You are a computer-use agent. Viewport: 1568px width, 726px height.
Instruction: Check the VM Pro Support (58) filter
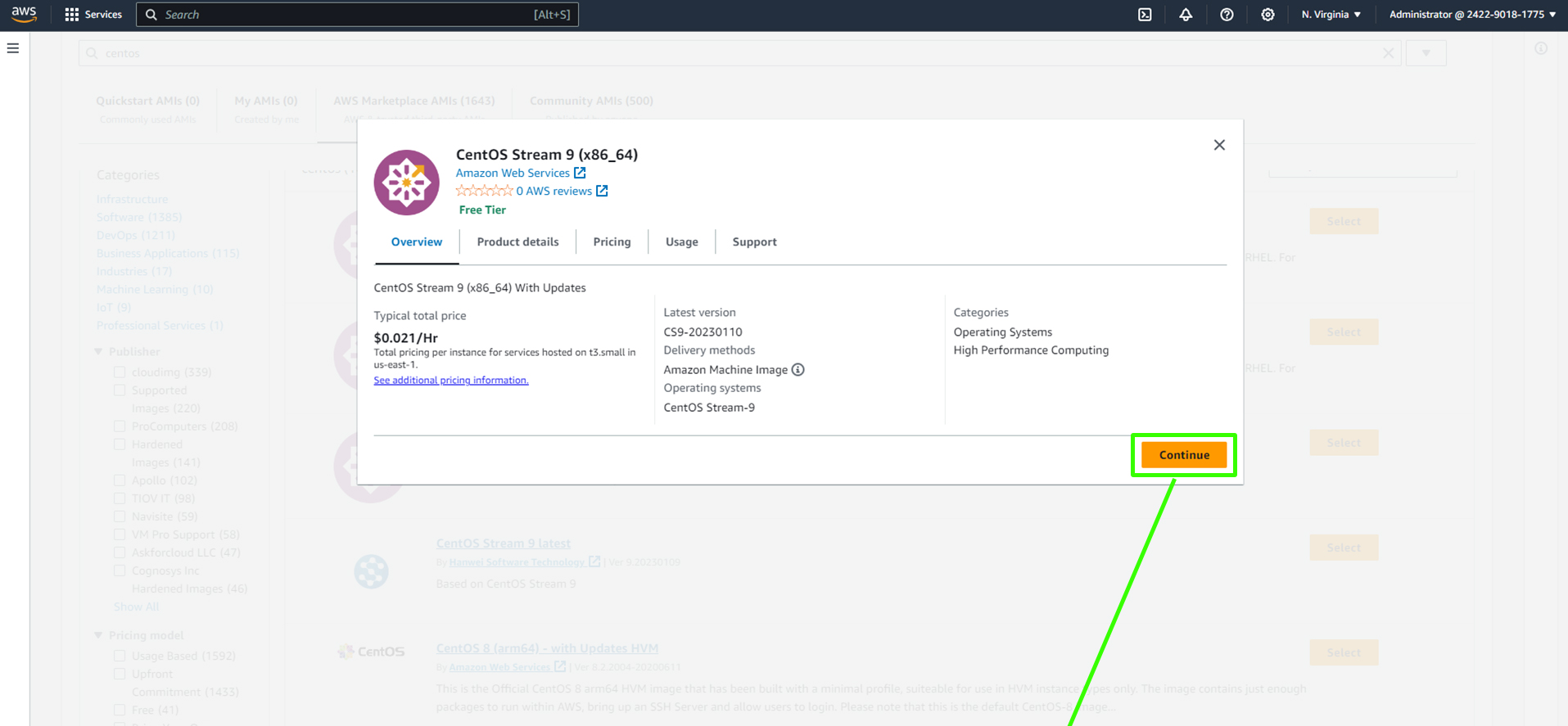[120, 534]
